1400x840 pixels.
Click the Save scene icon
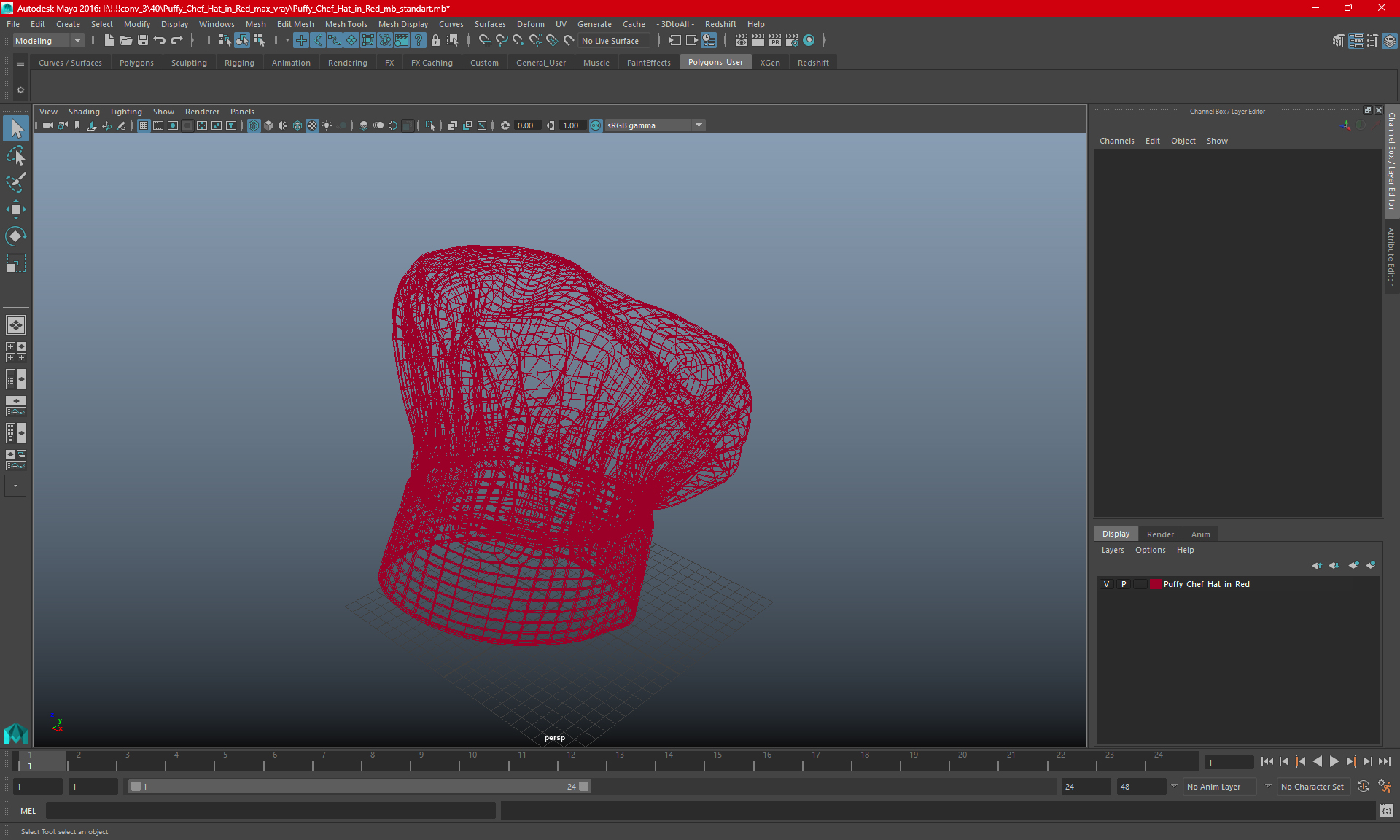pos(143,41)
